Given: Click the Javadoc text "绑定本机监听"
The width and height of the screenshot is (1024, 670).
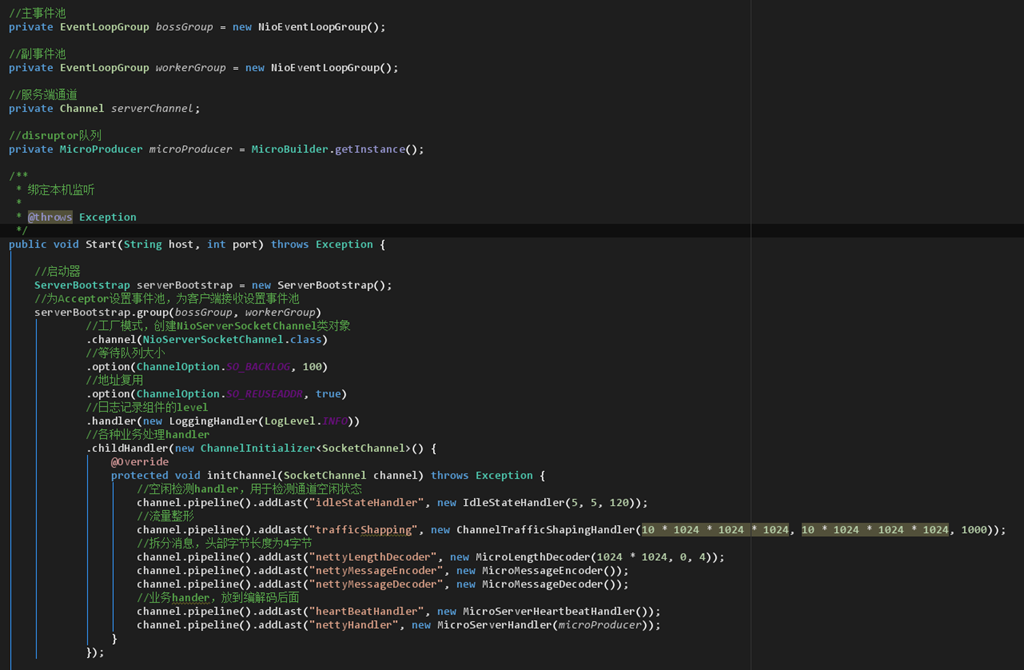Looking at the screenshot, I should 61,190.
